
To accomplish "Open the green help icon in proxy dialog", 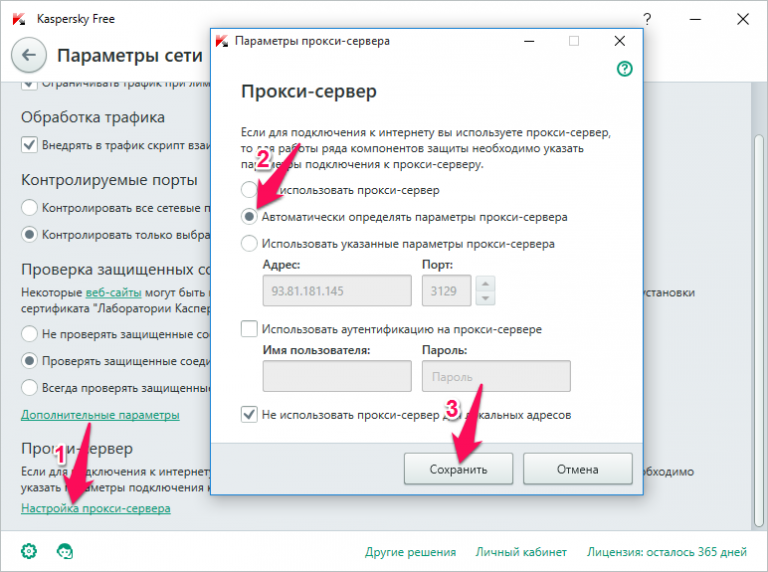I will [x=625, y=69].
